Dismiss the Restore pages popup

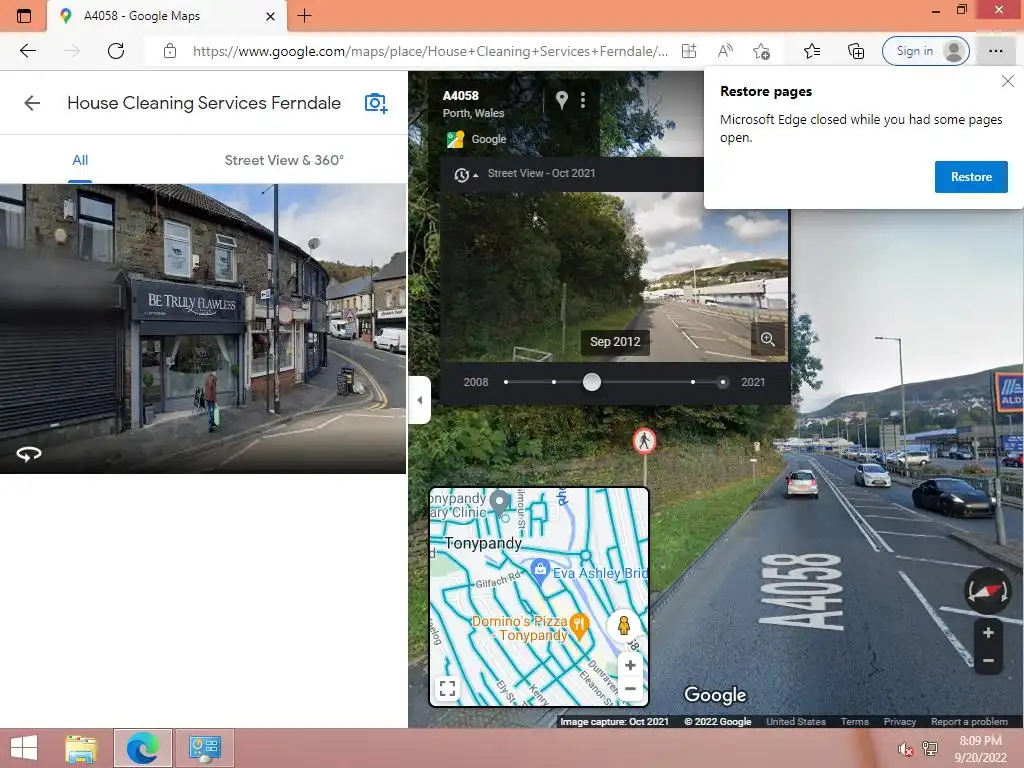(x=1008, y=81)
